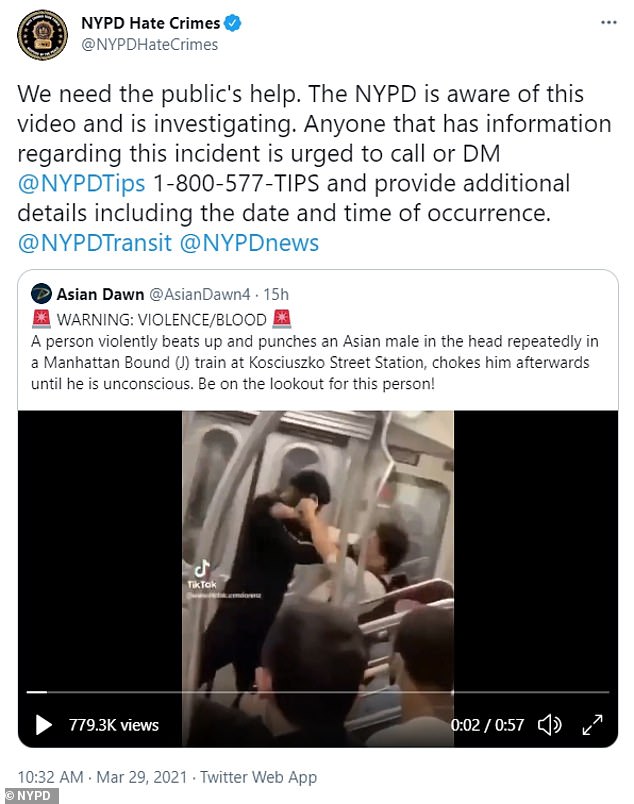Click the 10:32 AM Mar 29, 2021 timestamp

[102, 777]
